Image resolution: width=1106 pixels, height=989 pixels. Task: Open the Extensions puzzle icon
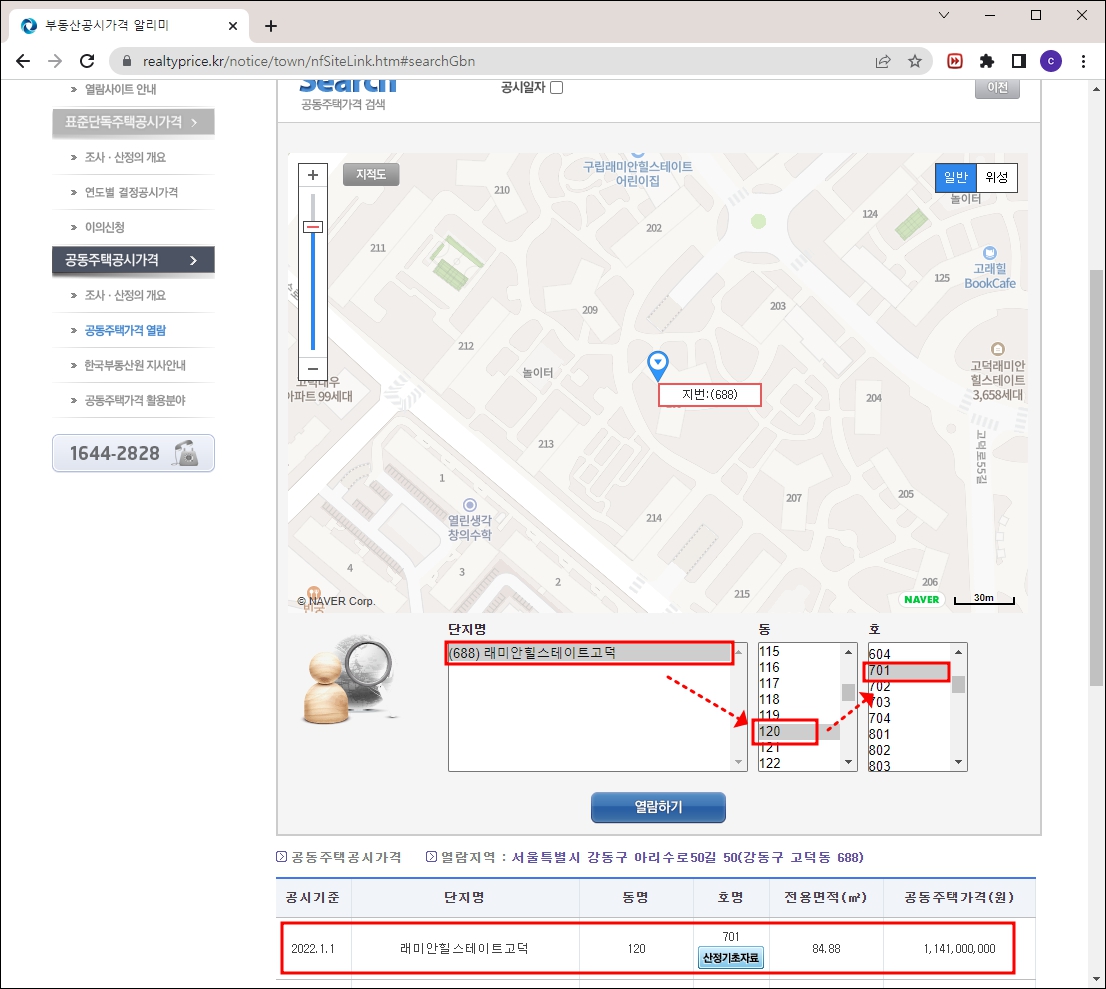pos(987,61)
